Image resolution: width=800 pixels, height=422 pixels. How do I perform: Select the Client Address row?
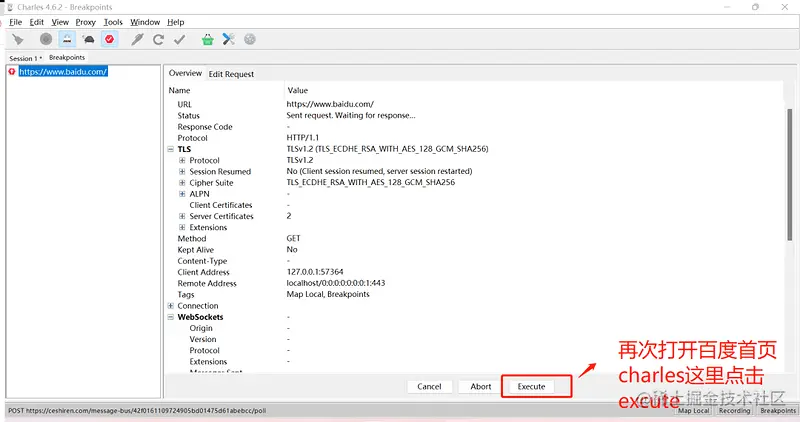(x=475, y=272)
